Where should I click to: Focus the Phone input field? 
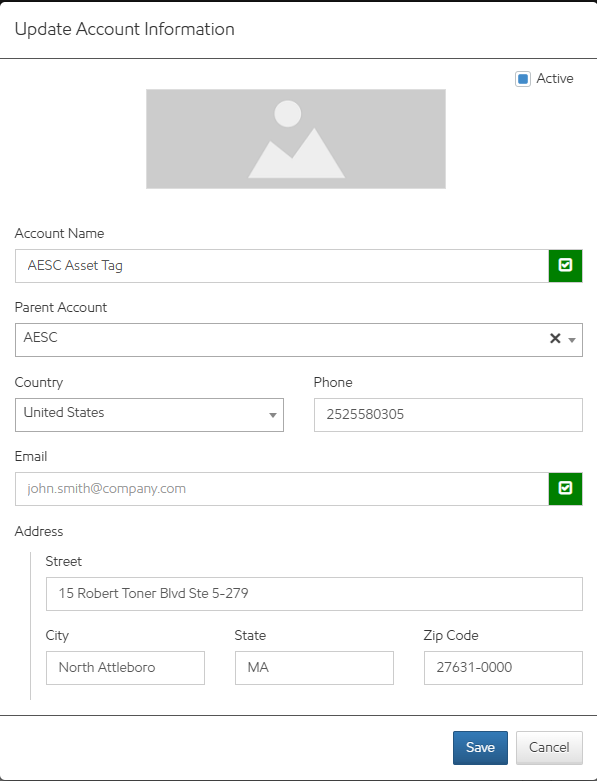tap(448, 414)
